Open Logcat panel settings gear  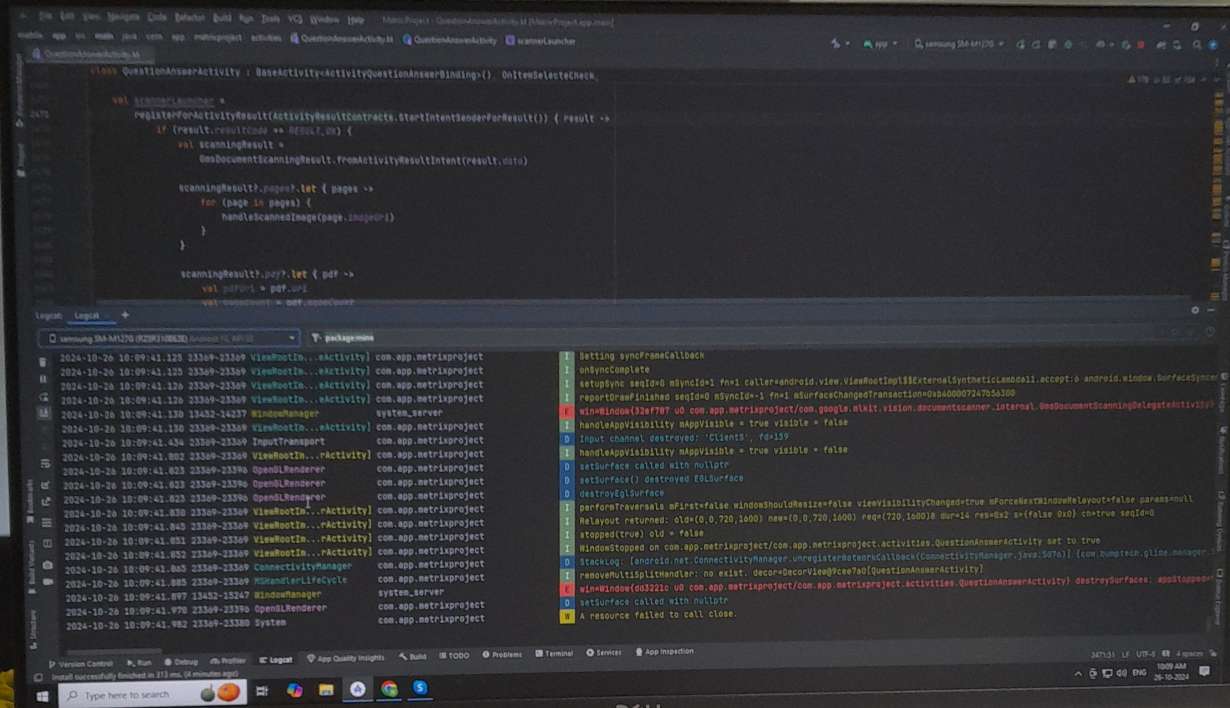tap(1194, 310)
